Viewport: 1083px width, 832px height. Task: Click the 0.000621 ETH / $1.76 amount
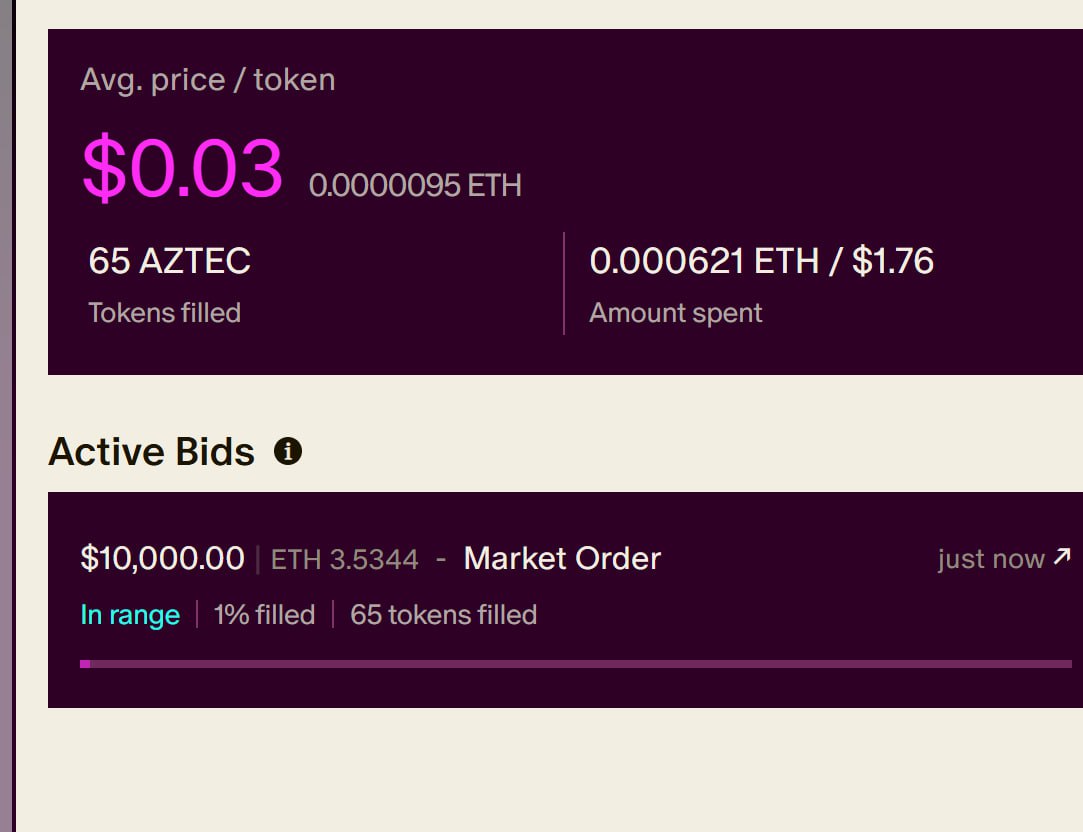click(x=761, y=261)
